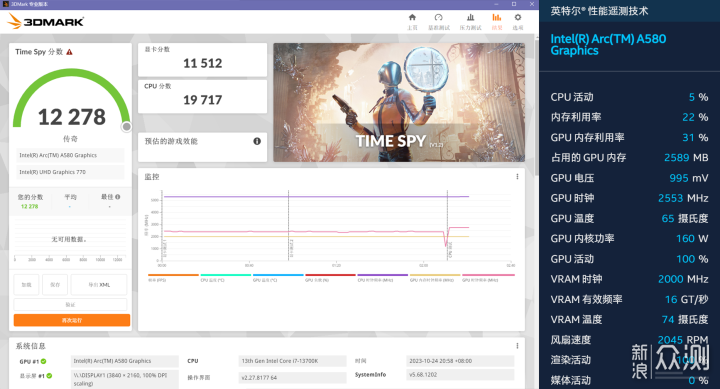Click the GPU 活动 100 % row
This screenshot has width=720, height=389.
[x=629, y=259]
